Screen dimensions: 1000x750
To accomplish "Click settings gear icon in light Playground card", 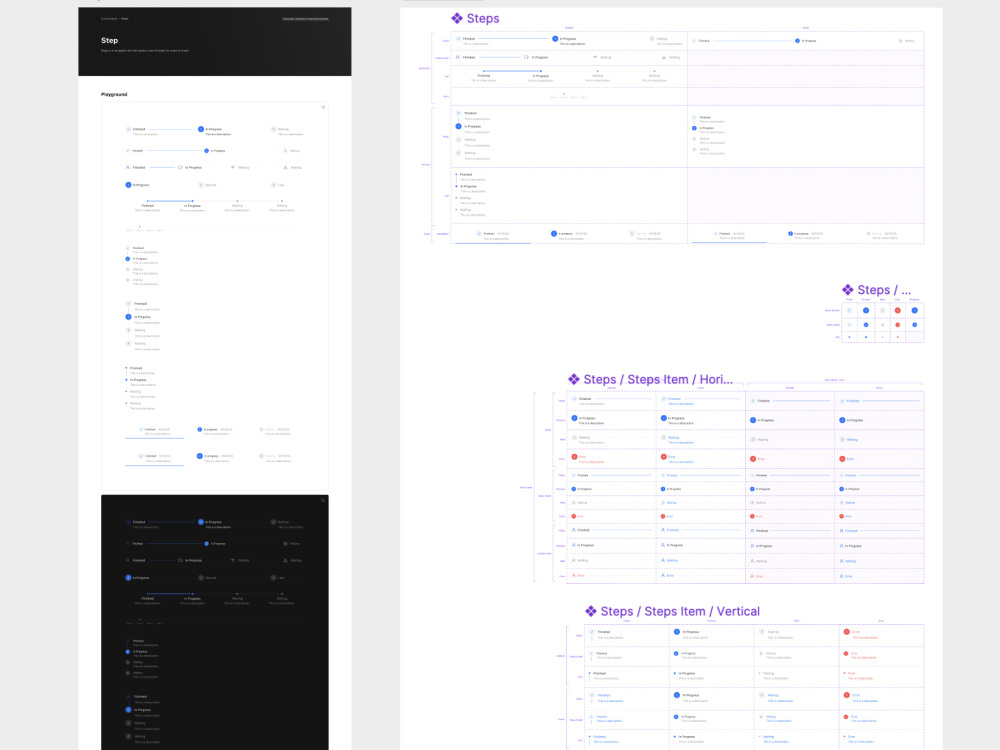I will click(323, 107).
